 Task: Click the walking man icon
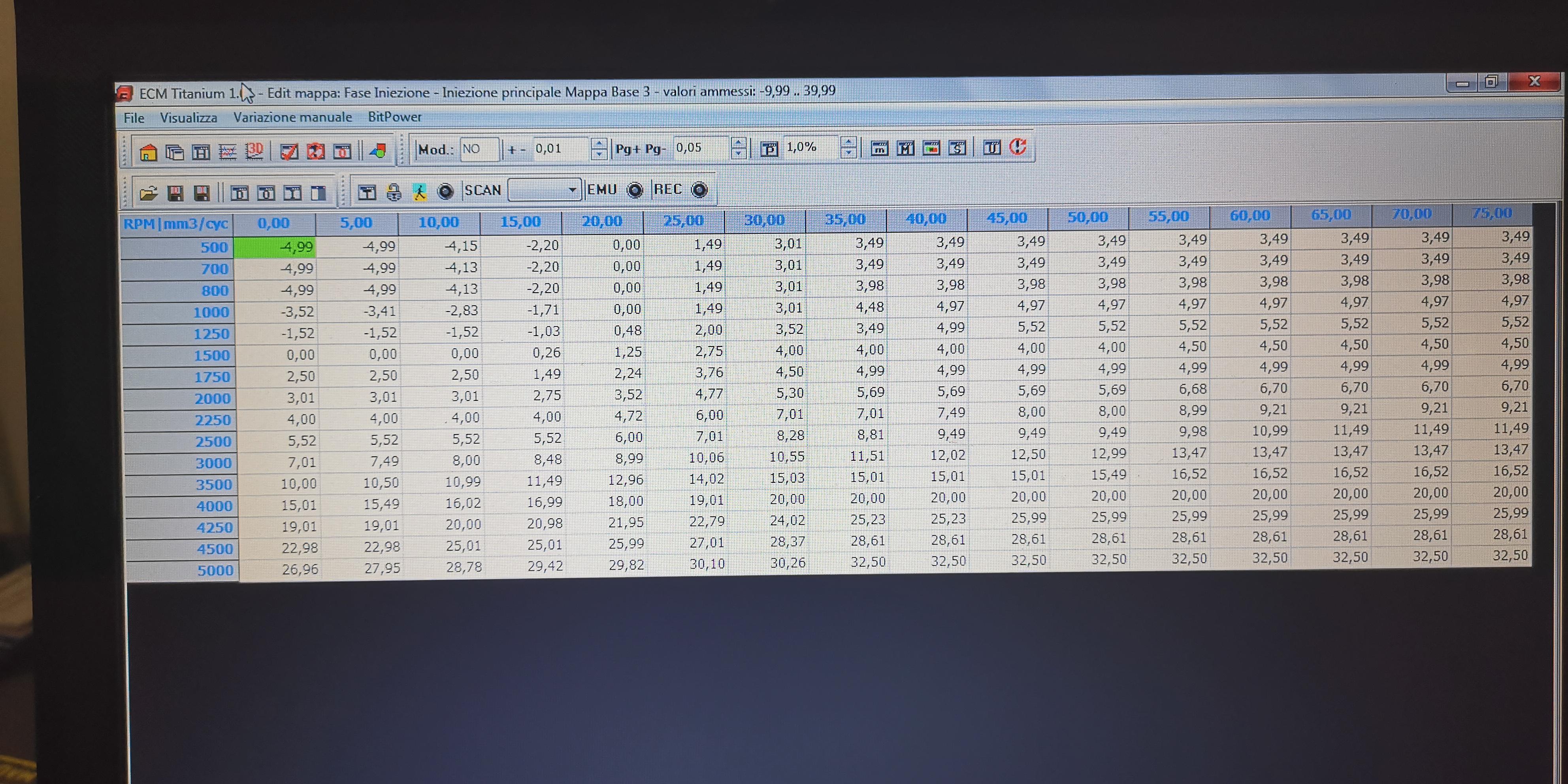[x=419, y=192]
